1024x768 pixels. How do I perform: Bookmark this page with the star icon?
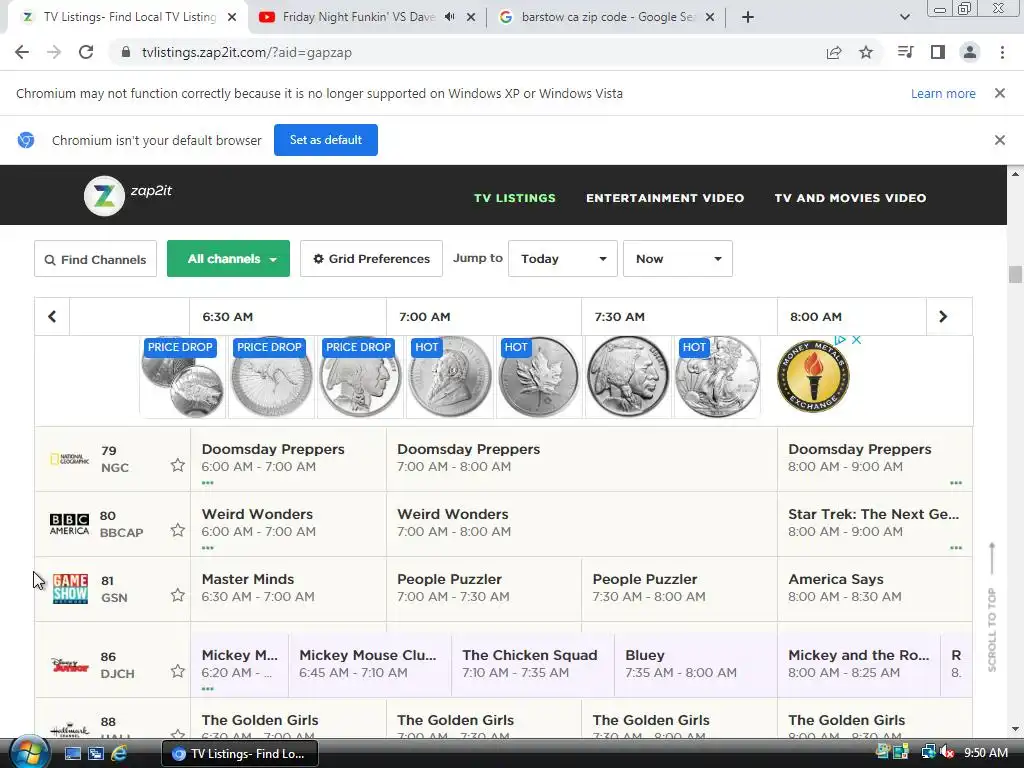point(866,52)
